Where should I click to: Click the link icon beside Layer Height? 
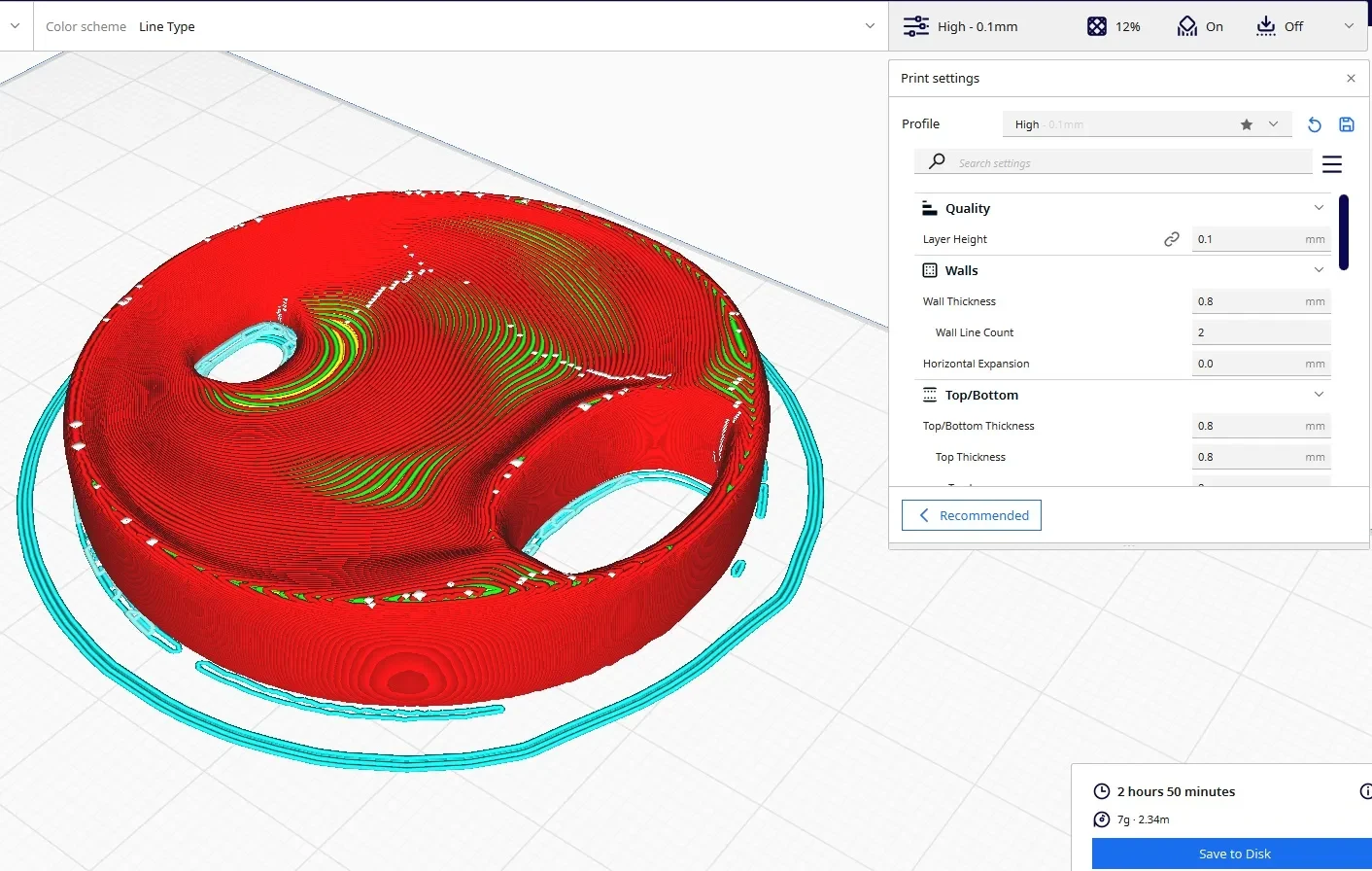pyautogui.click(x=1172, y=239)
